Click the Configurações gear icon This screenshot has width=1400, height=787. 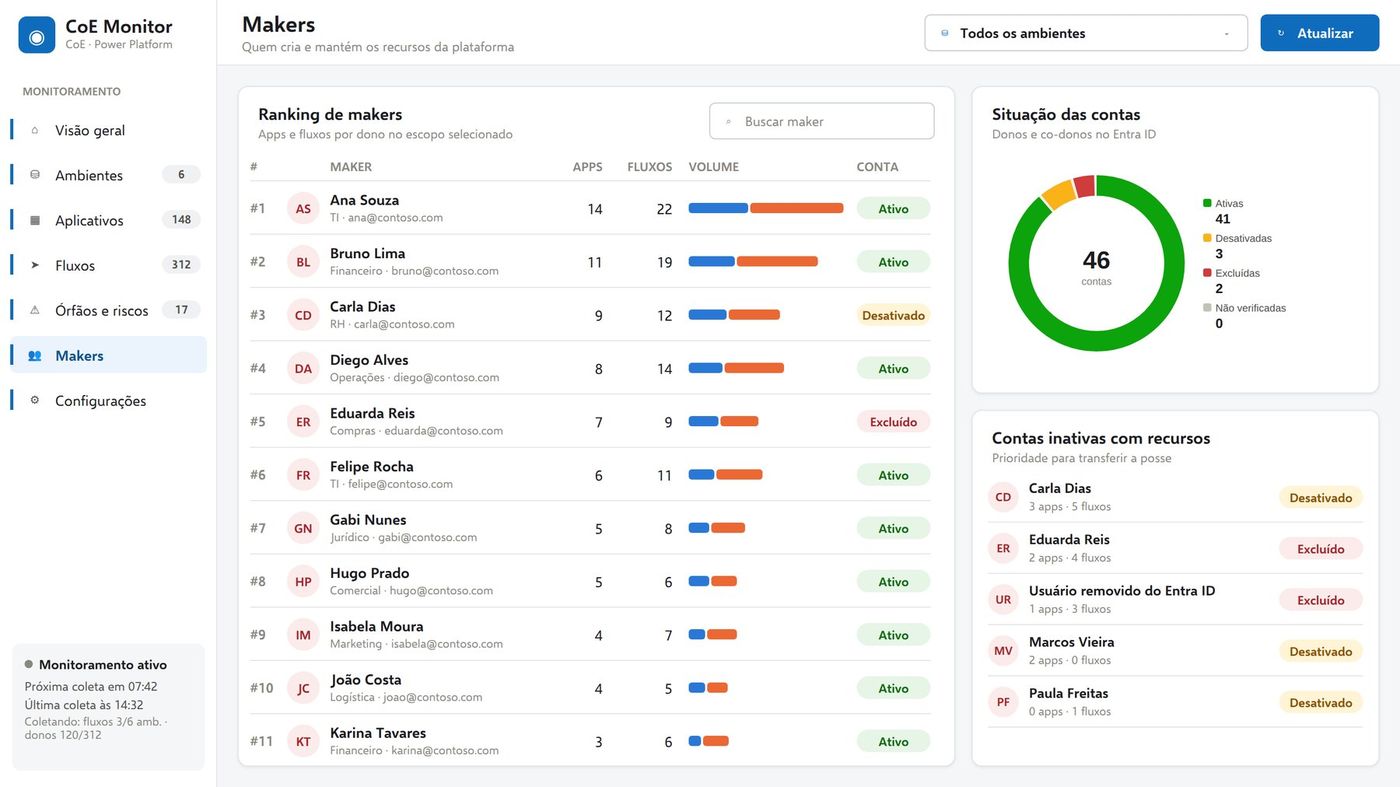pos(35,400)
